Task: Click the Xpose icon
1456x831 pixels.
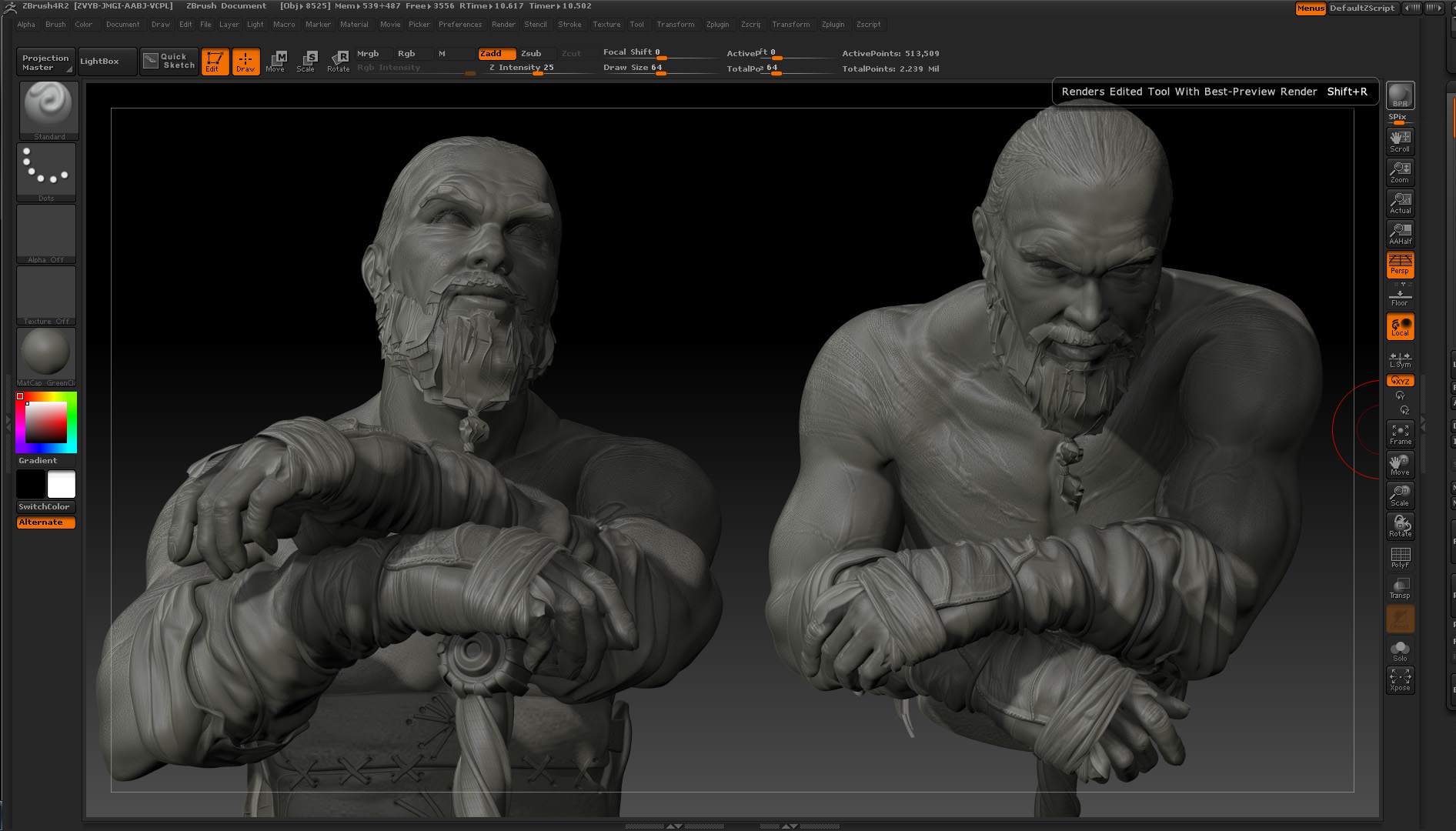Action: pyautogui.click(x=1400, y=680)
